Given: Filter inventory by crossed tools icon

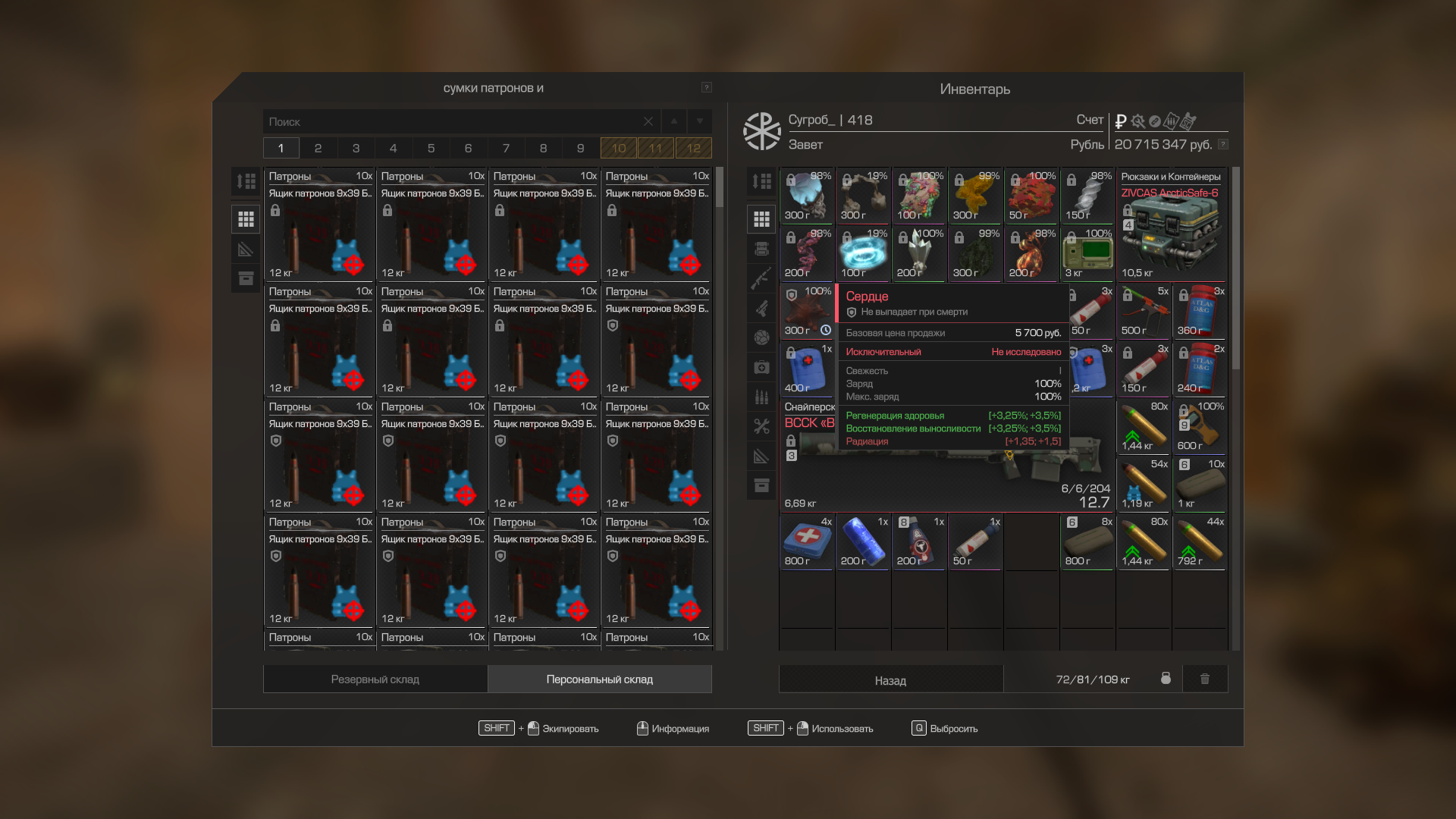Looking at the screenshot, I should point(761,426).
